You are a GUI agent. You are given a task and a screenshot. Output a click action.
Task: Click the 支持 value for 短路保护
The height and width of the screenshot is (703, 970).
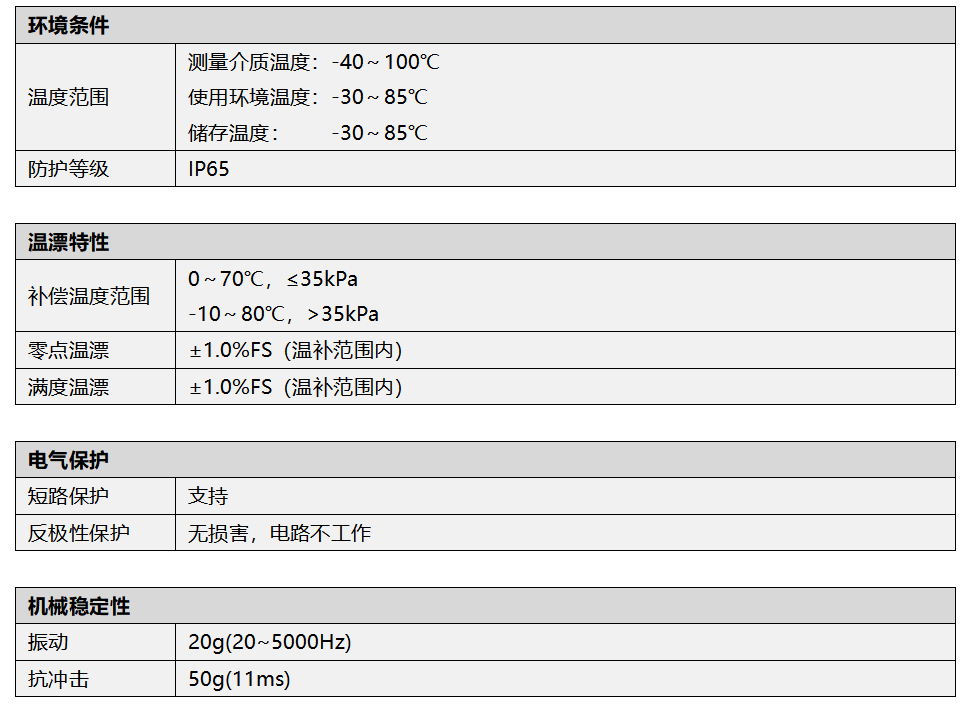[x=208, y=496]
